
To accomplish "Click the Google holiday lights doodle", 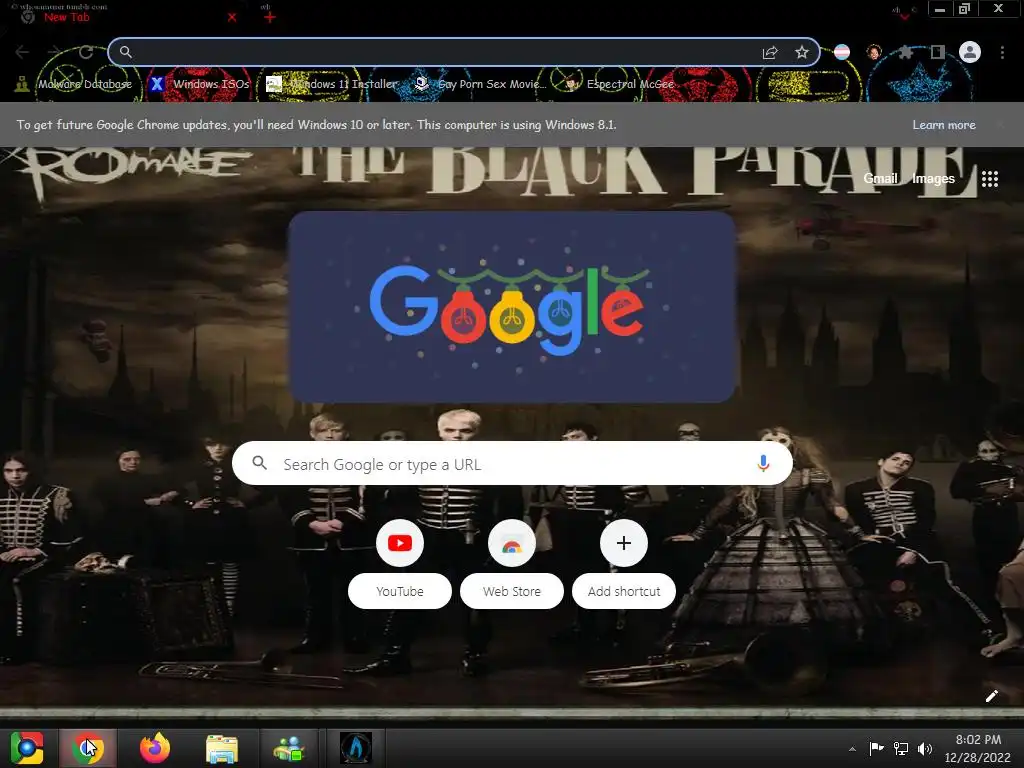I will click(x=512, y=307).
